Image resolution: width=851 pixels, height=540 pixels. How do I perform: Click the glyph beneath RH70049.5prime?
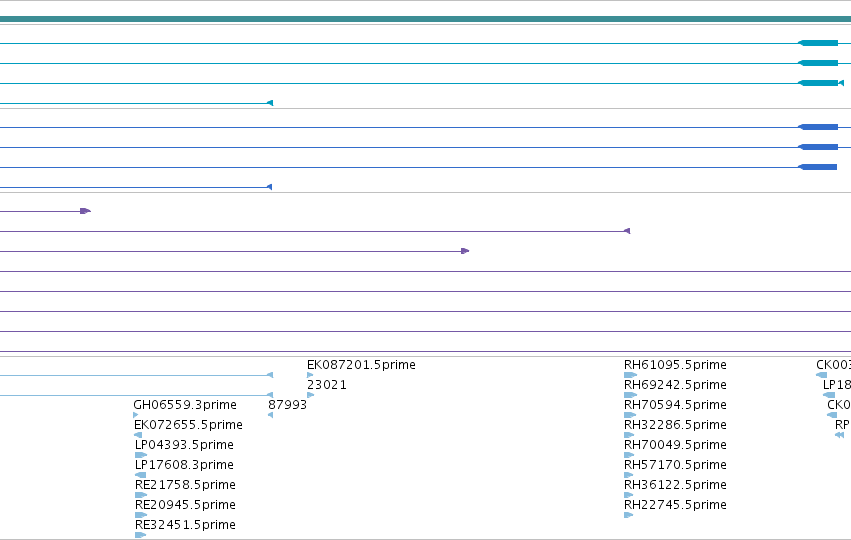point(629,455)
